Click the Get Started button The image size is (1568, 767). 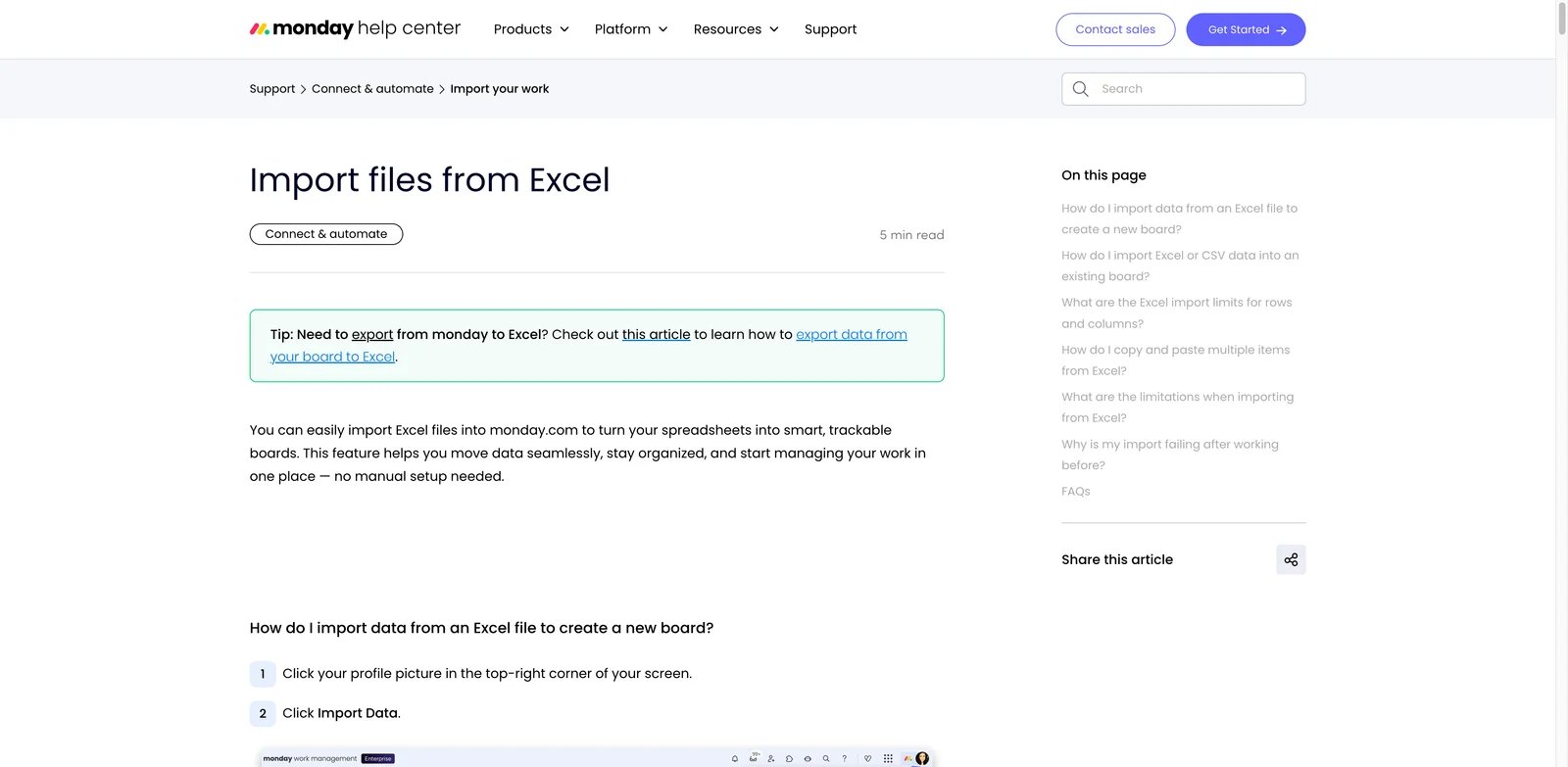[1246, 29]
